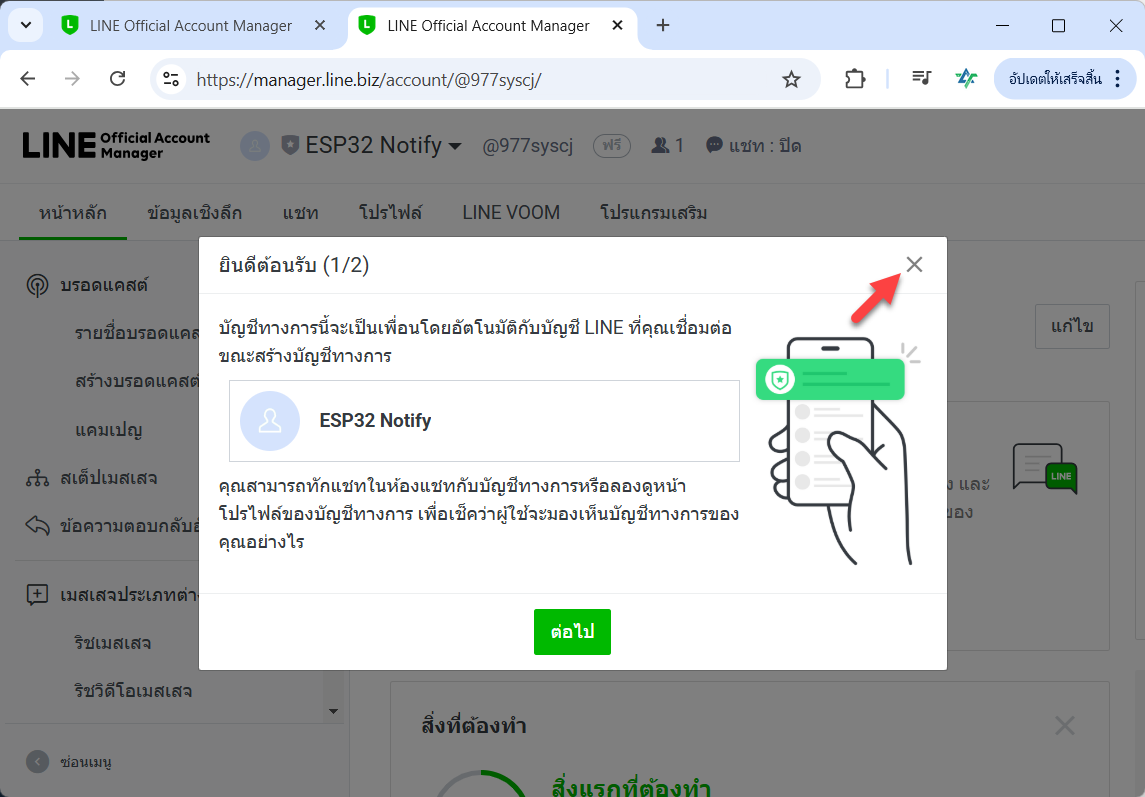Click the site information icon in address bar
The height and width of the screenshot is (797, 1145).
pos(171,79)
